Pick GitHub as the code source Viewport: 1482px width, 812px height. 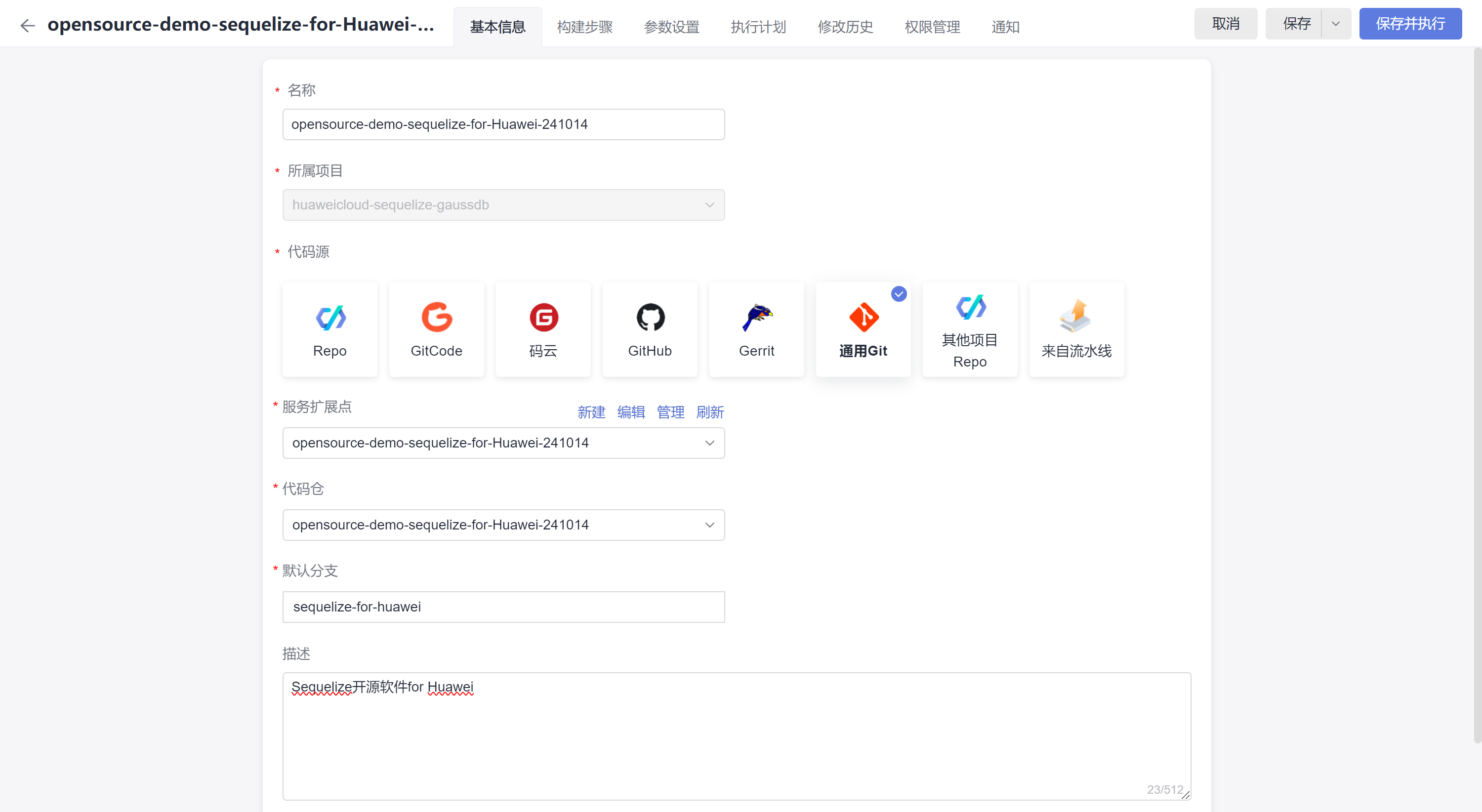650,329
